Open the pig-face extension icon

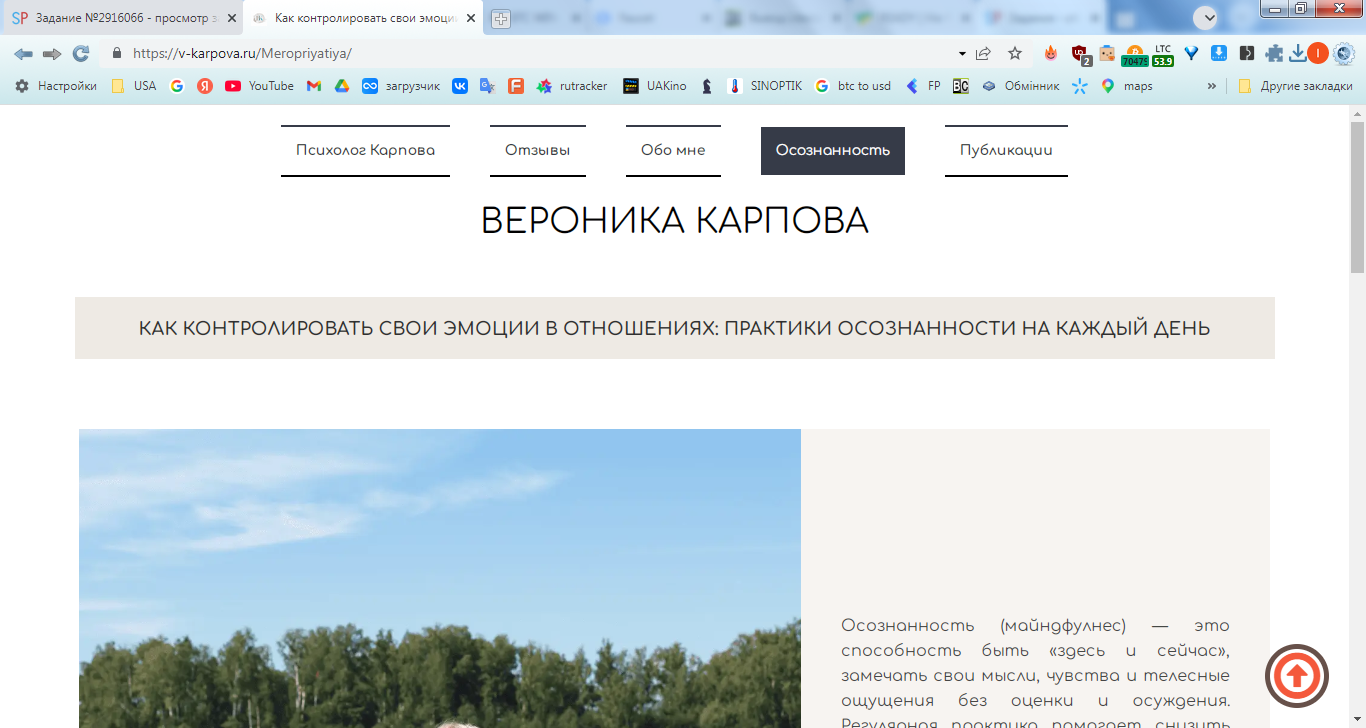coord(1107,54)
